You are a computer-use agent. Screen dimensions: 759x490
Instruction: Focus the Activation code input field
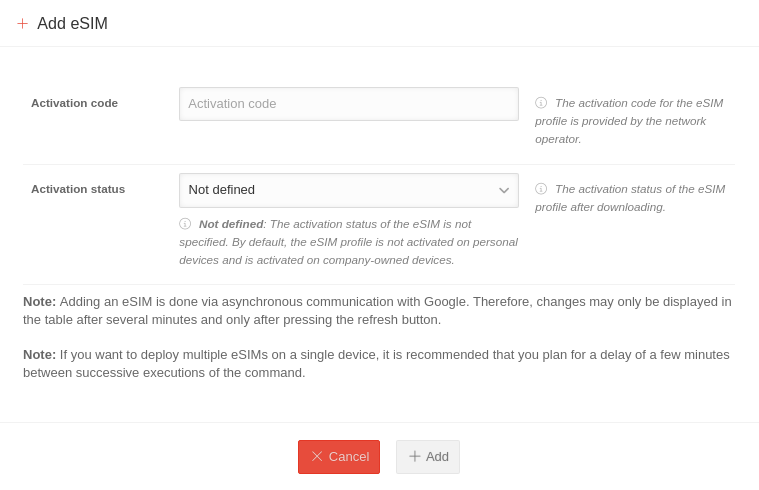pos(348,104)
